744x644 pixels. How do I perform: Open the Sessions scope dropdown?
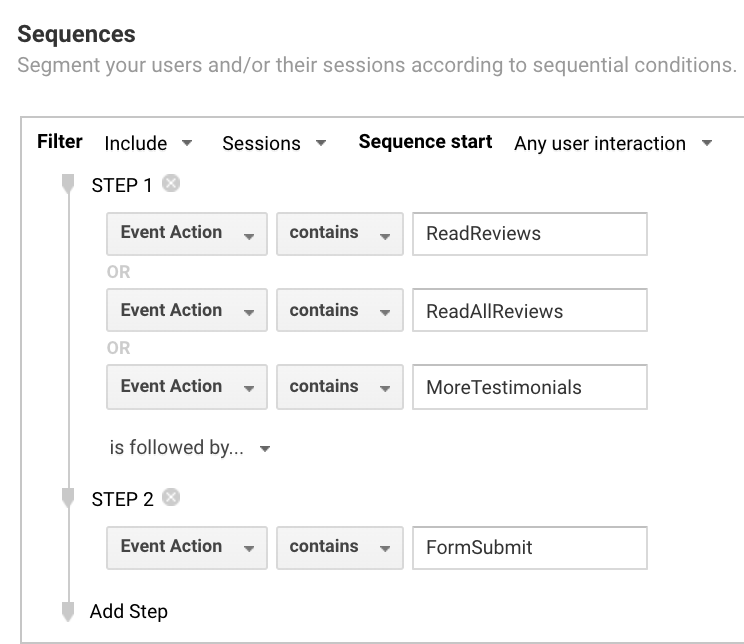(x=274, y=143)
